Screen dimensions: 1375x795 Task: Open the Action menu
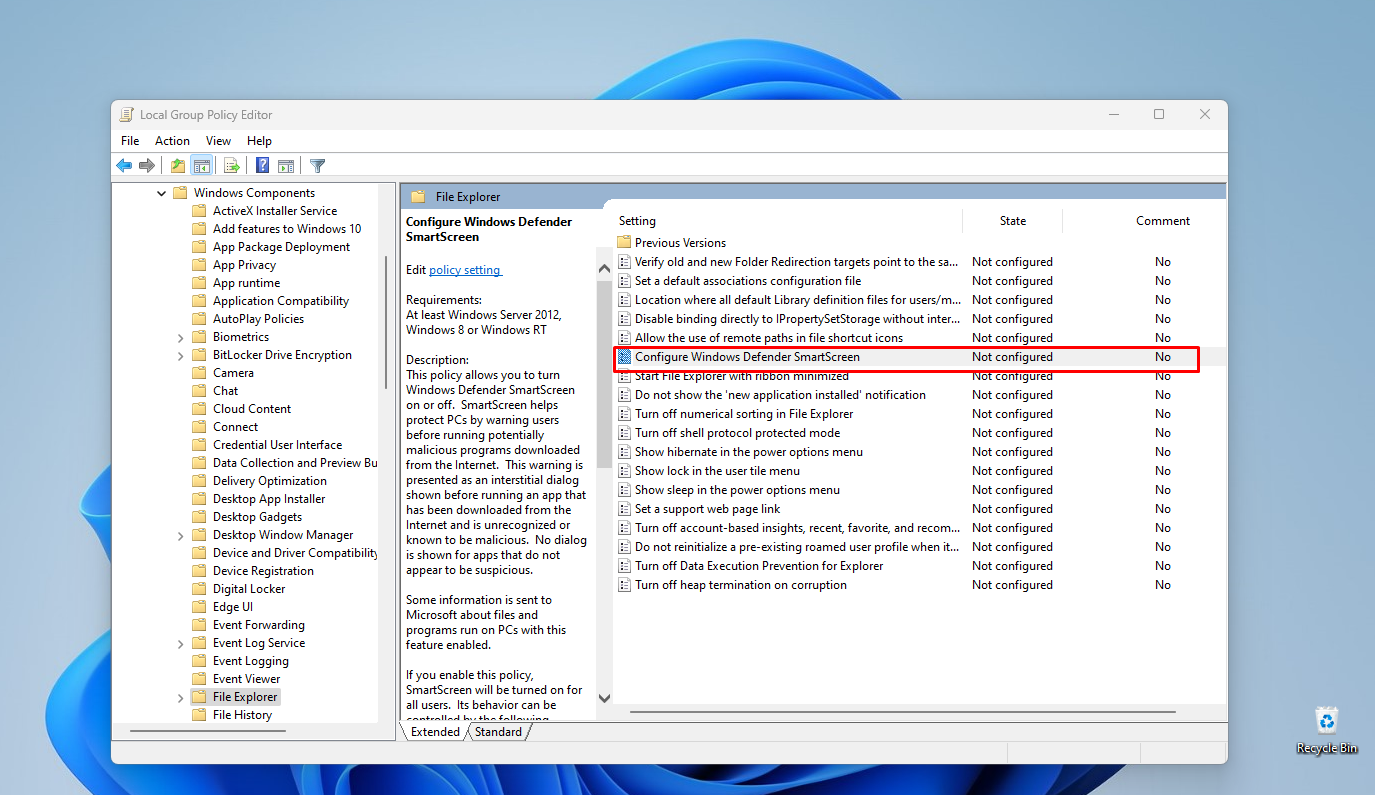click(x=172, y=141)
